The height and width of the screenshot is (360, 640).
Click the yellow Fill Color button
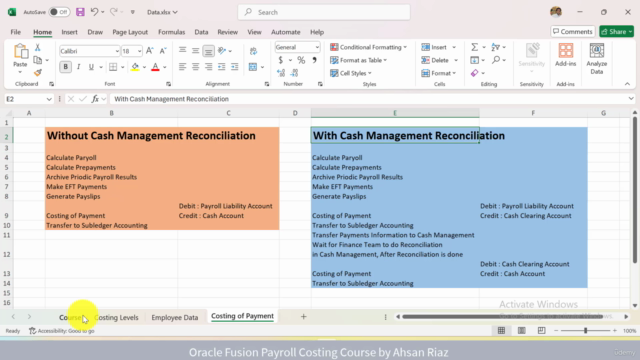point(135,67)
